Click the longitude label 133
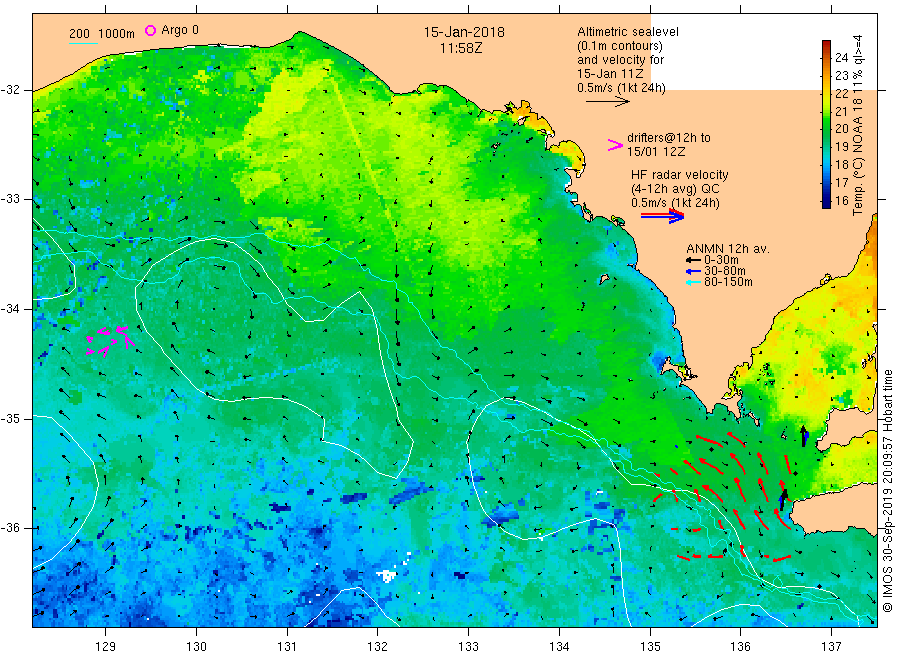This screenshot has width=900, height=660. click(x=468, y=646)
